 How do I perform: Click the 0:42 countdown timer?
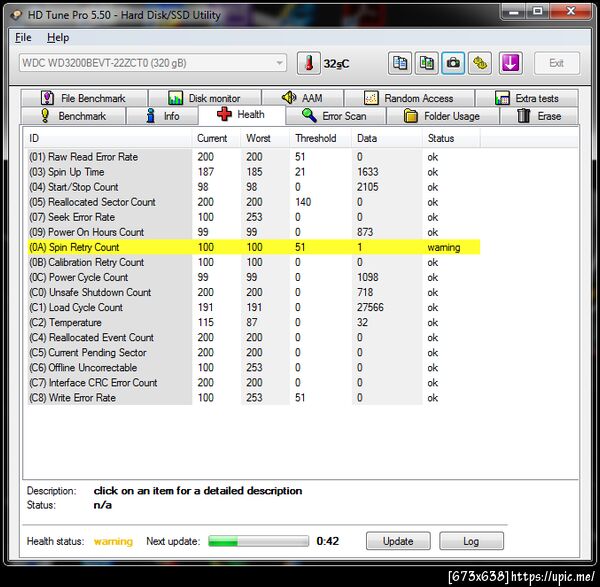pos(328,541)
